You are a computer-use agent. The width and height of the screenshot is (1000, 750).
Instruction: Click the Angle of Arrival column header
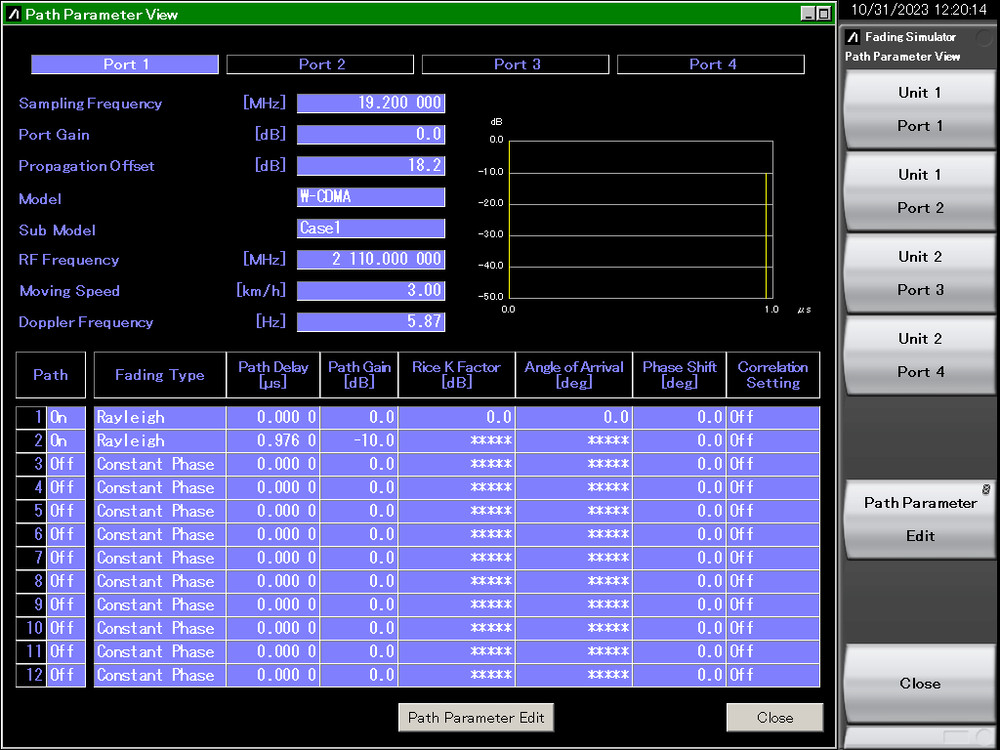[x=574, y=375]
